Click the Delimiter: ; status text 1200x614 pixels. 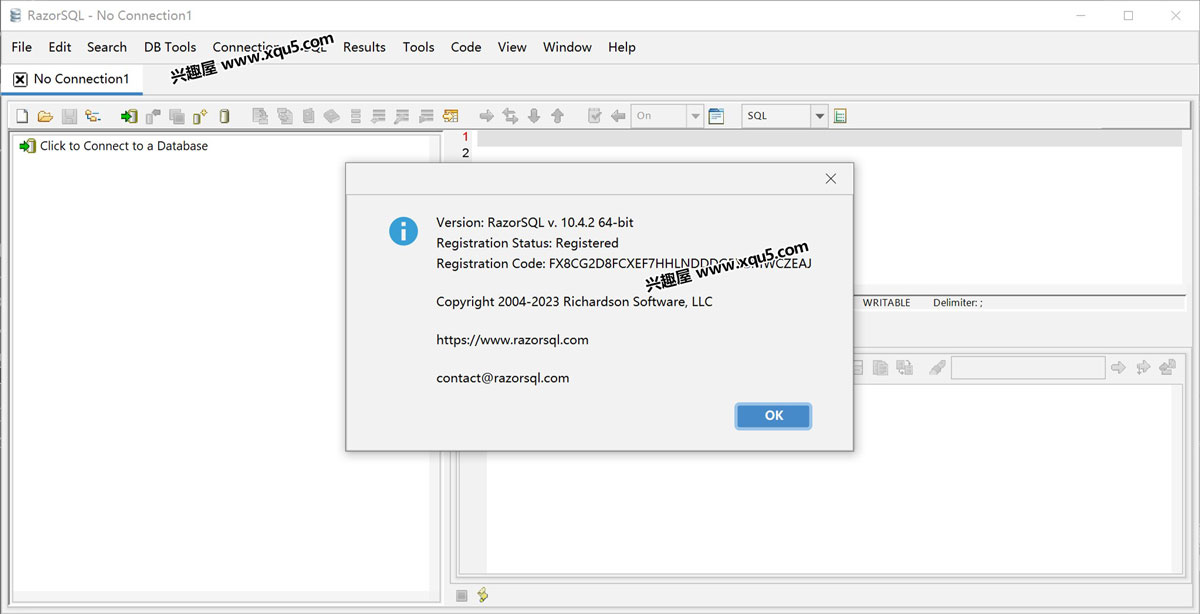tap(957, 302)
